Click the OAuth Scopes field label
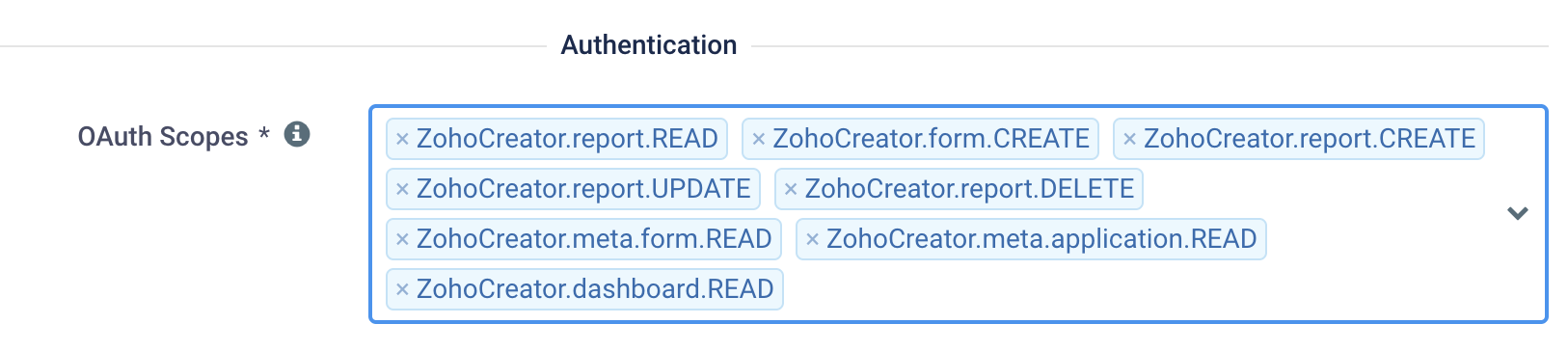This screenshot has width=1568, height=351. 163,137
